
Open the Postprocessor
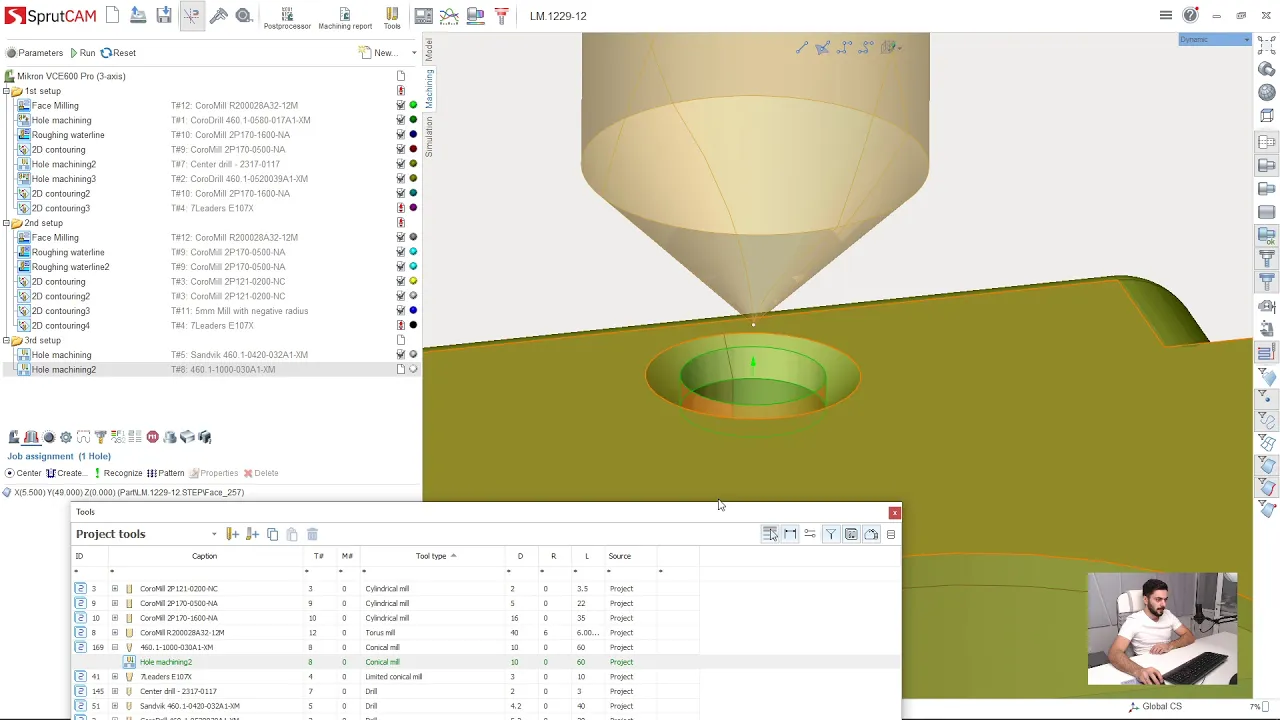pos(287,18)
